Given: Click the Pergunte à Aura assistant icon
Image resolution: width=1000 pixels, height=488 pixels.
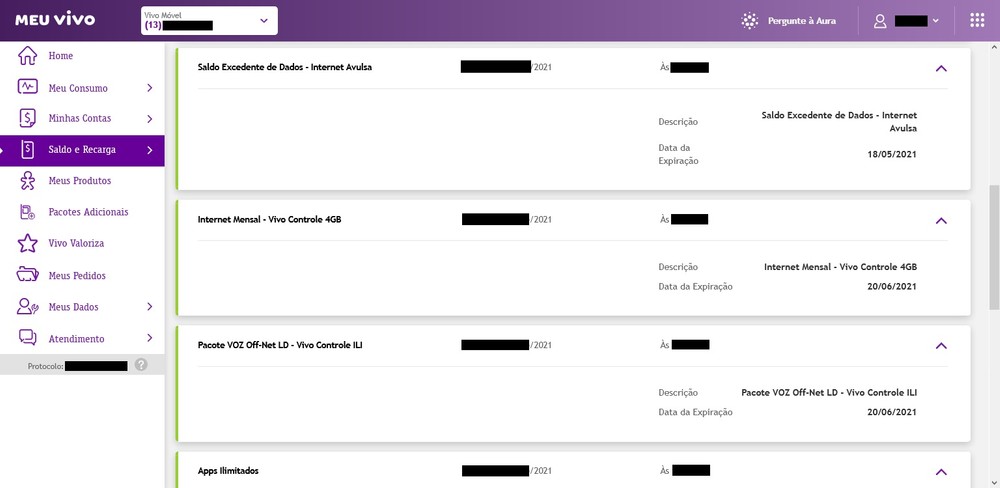Looking at the screenshot, I should click(x=750, y=20).
